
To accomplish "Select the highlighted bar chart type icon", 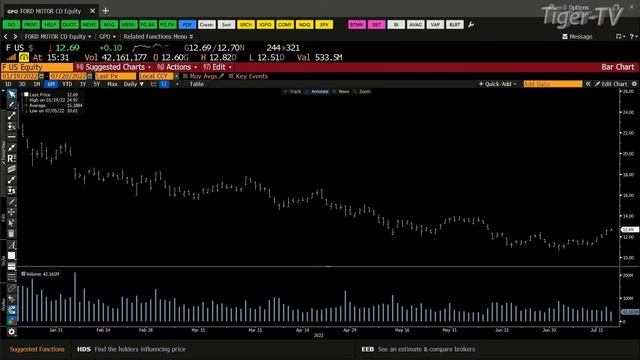I will pos(164,84).
